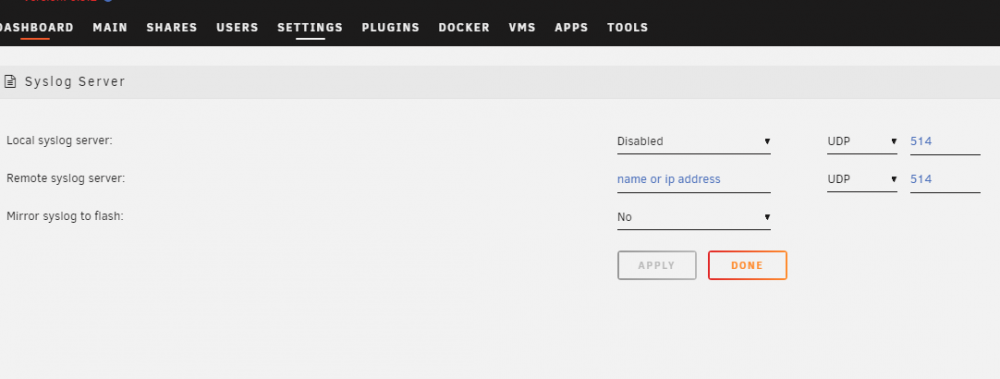
Task: Open the Shares tab
Action: click(x=172, y=27)
